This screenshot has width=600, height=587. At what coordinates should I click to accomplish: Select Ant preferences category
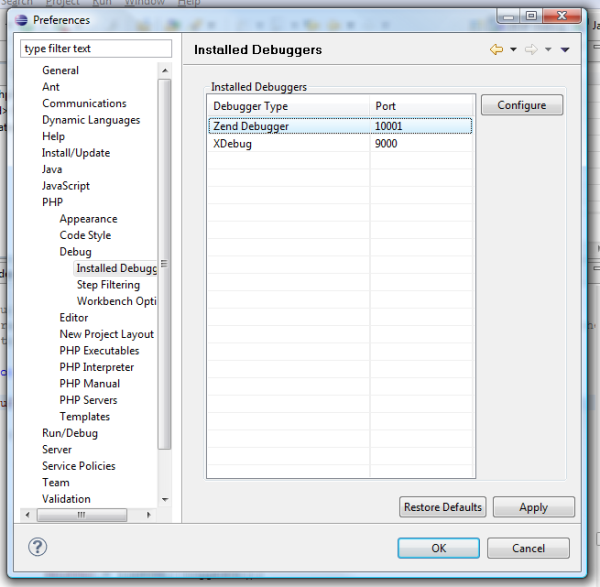click(x=51, y=87)
